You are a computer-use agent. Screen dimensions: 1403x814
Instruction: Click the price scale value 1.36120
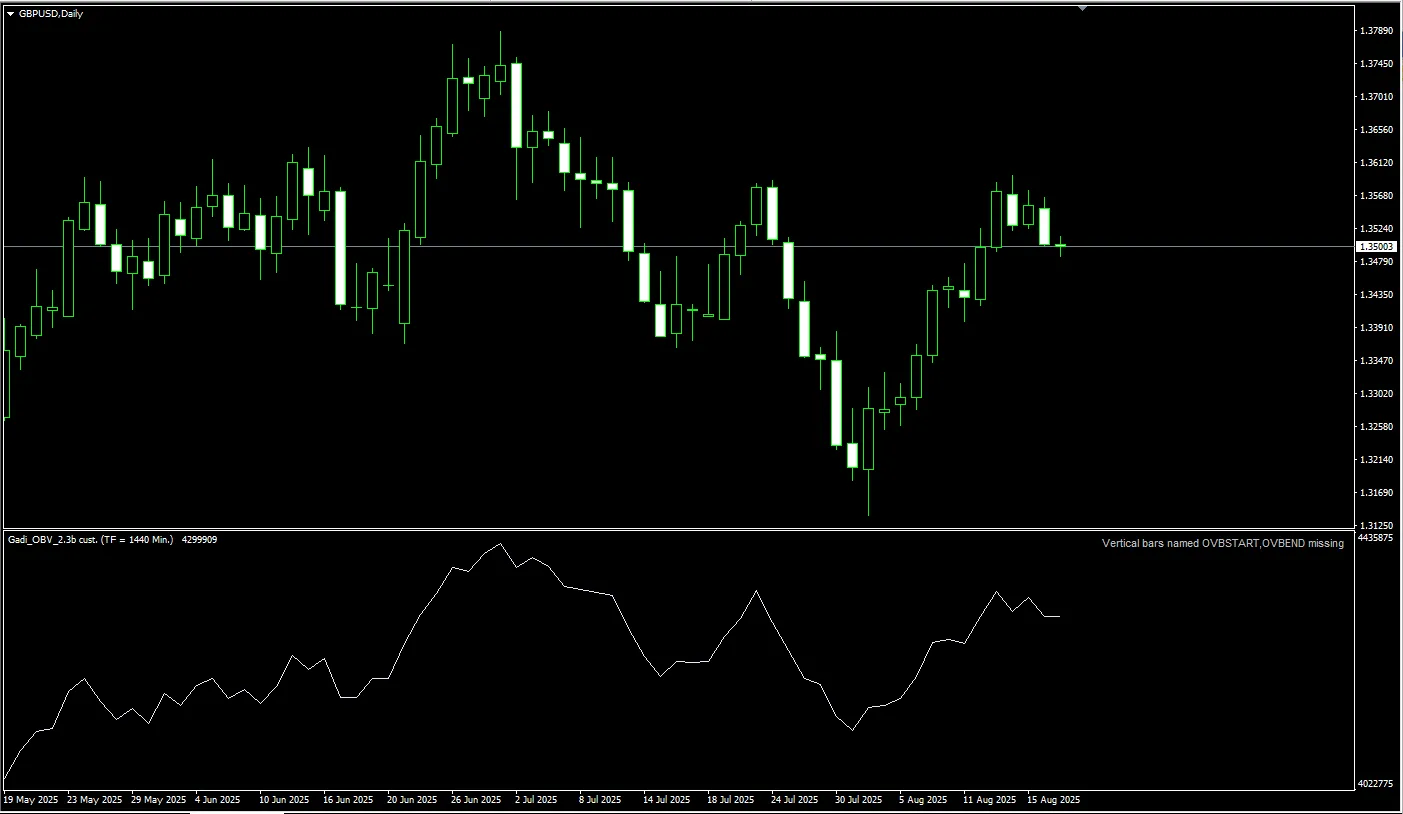pos(1378,163)
